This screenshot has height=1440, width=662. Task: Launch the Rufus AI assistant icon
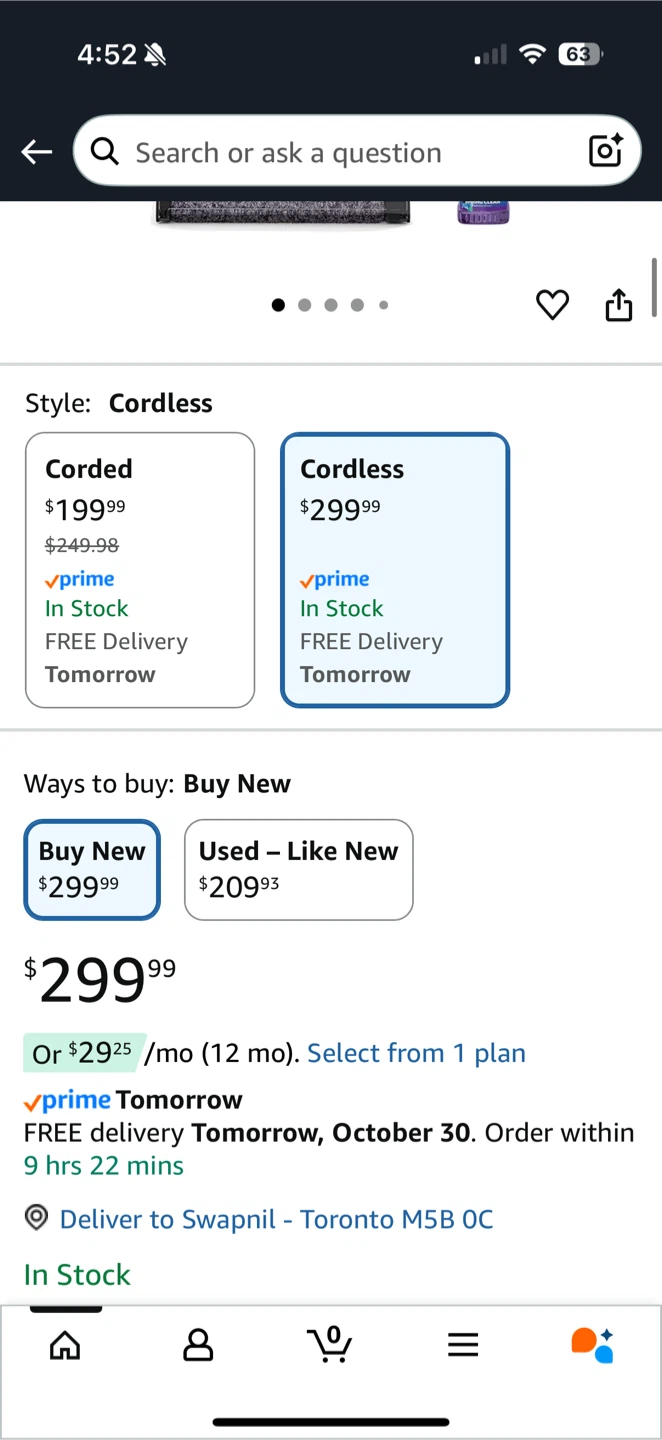coord(593,1345)
